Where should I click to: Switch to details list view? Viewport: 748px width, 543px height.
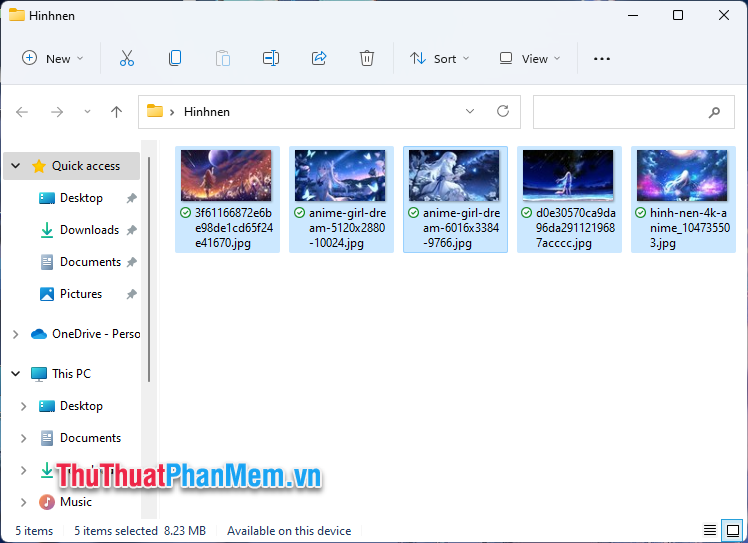coord(710,530)
